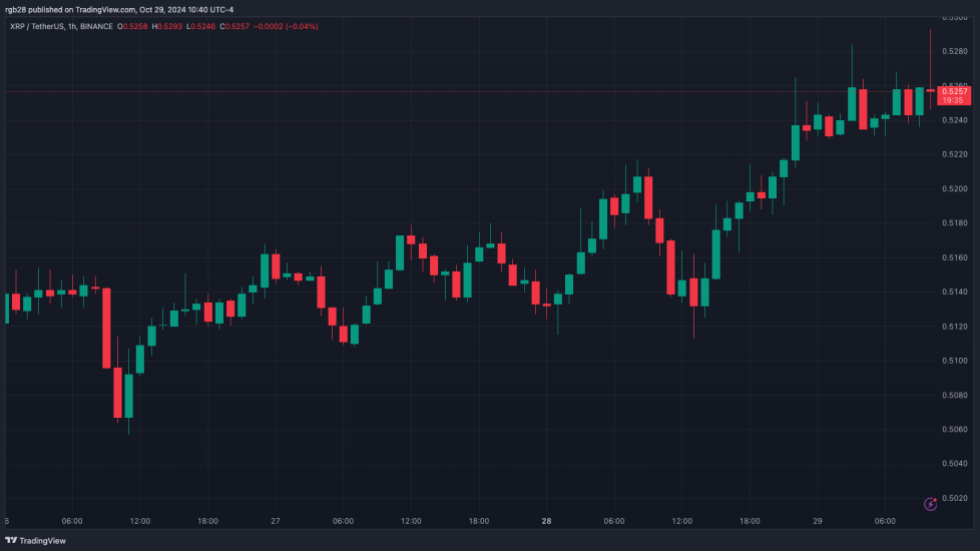
Task: Click the BINANCE exchange label
Action: [94, 26]
